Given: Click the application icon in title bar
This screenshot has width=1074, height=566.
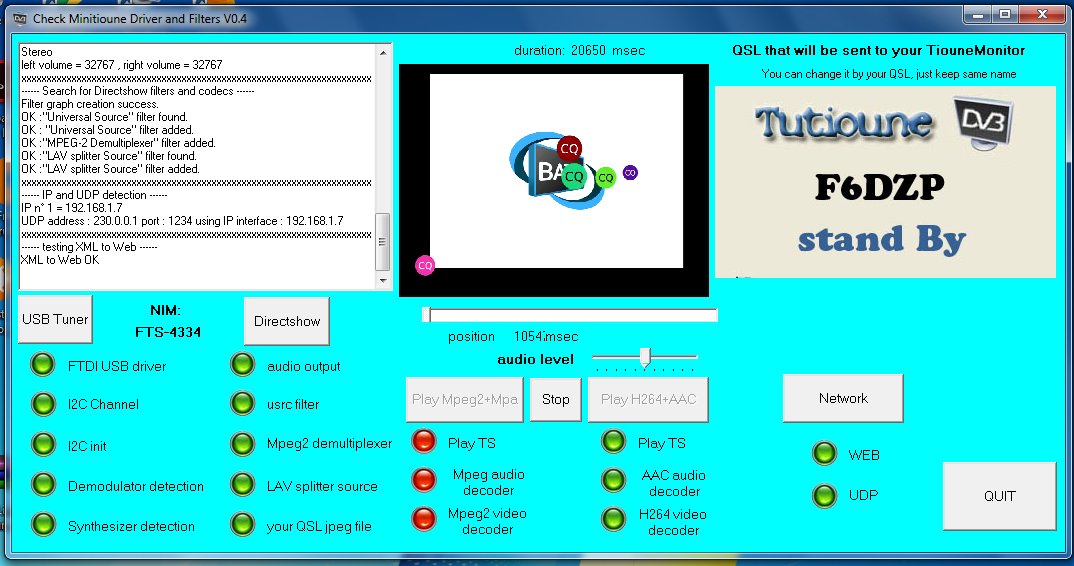Looking at the screenshot, I should [x=20, y=19].
